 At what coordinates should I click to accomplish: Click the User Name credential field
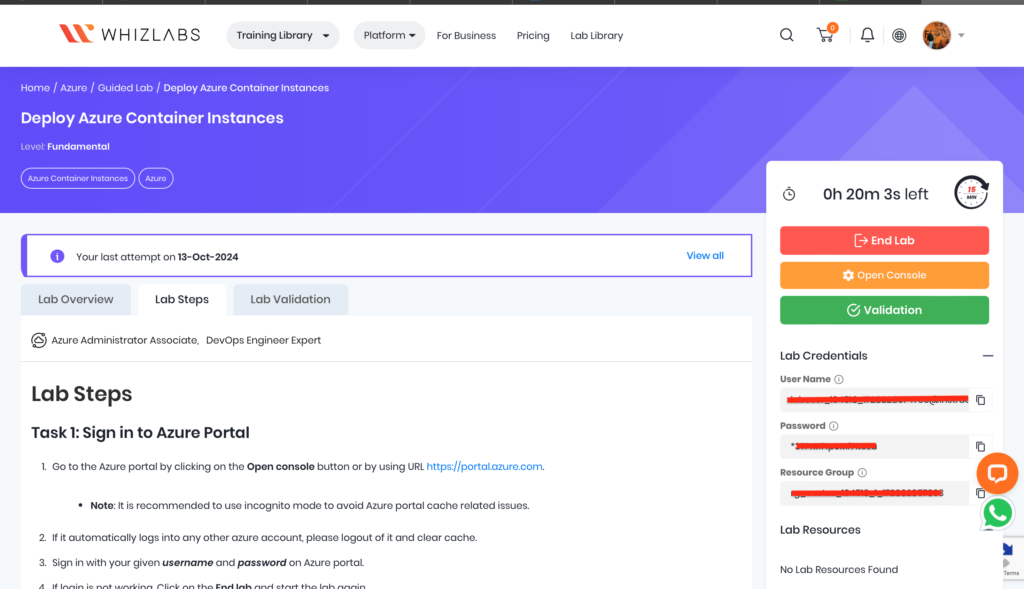875,400
